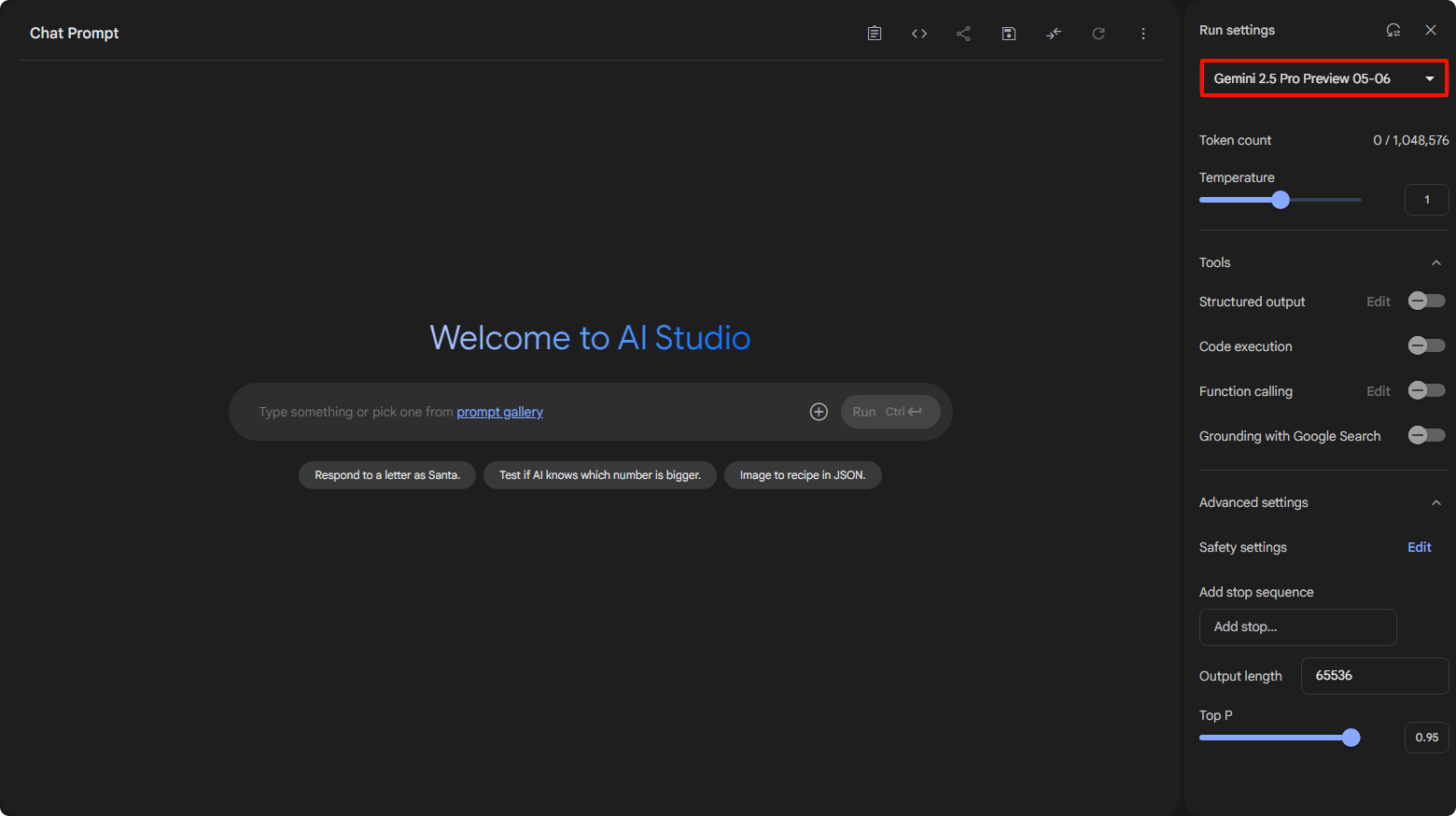This screenshot has width=1456, height=816.
Task: Toggle Structured output switch
Action: click(x=1426, y=301)
